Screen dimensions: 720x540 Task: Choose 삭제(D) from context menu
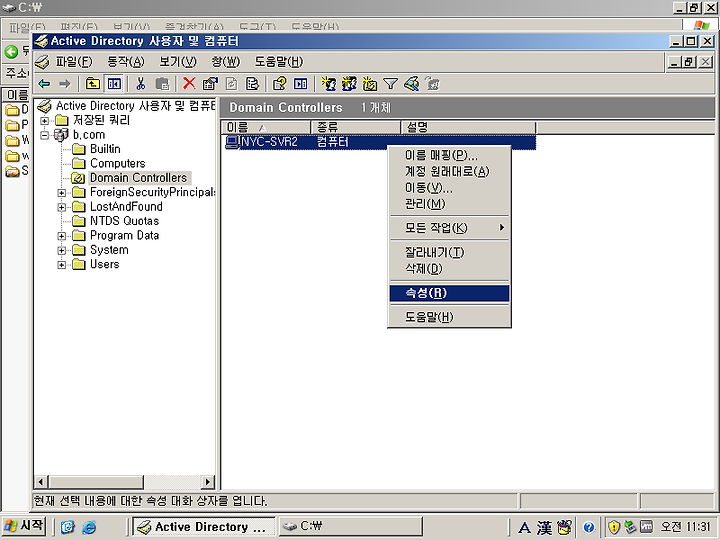[450, 269]
